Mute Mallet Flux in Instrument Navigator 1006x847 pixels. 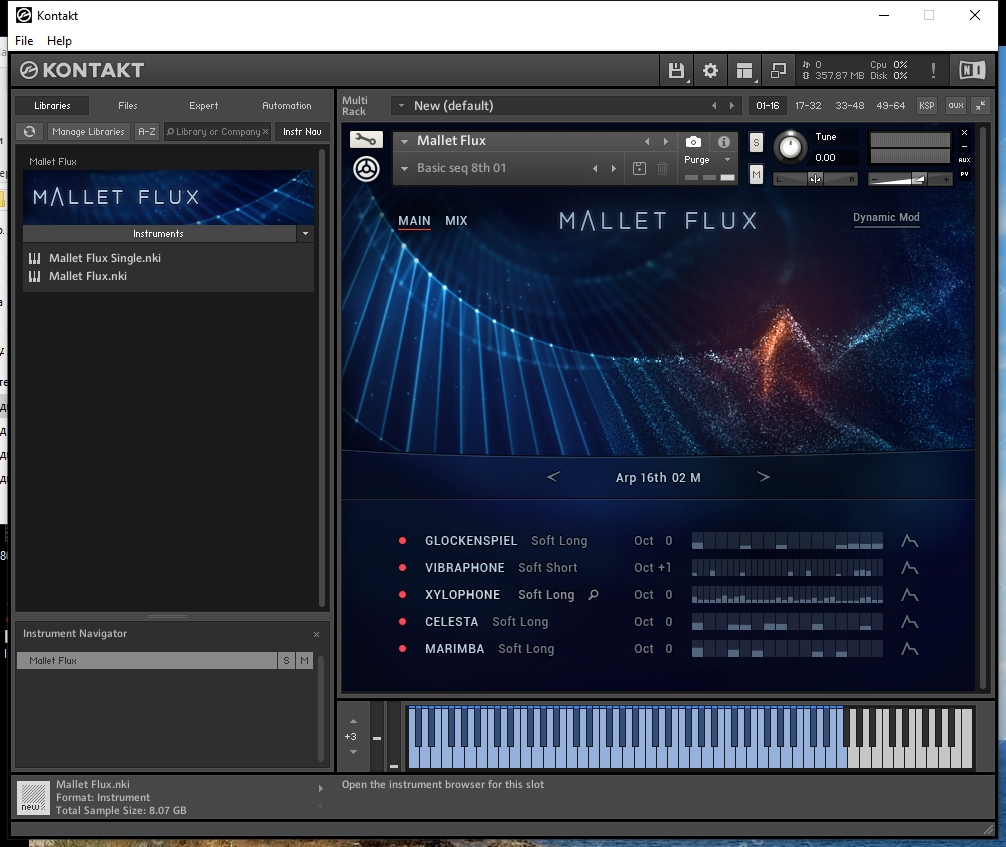pos(304,660)
